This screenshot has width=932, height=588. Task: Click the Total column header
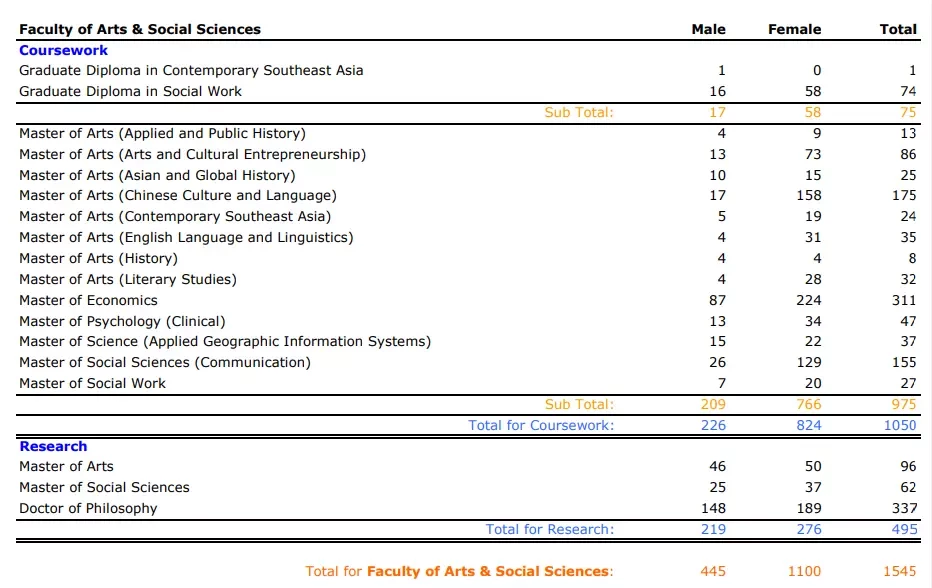pos(898,29)
